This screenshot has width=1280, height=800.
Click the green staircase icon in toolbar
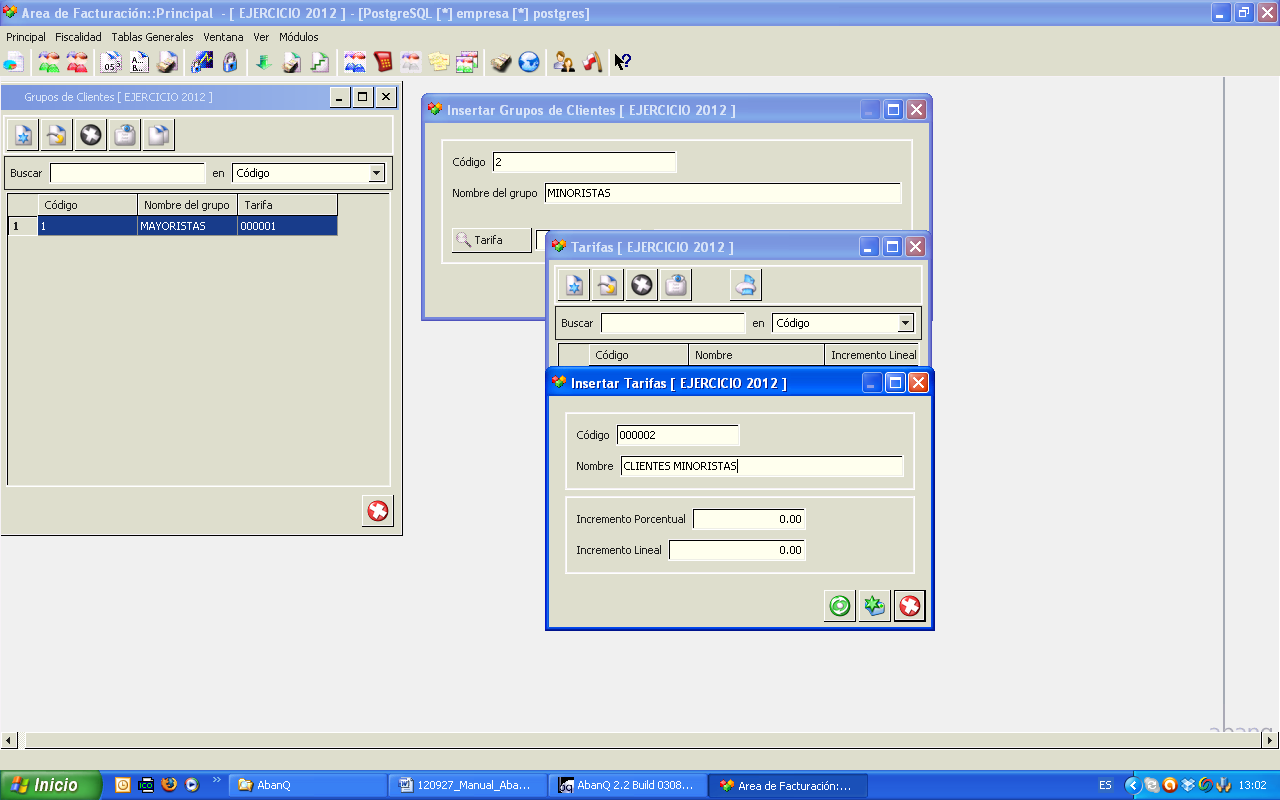(319, 62)
